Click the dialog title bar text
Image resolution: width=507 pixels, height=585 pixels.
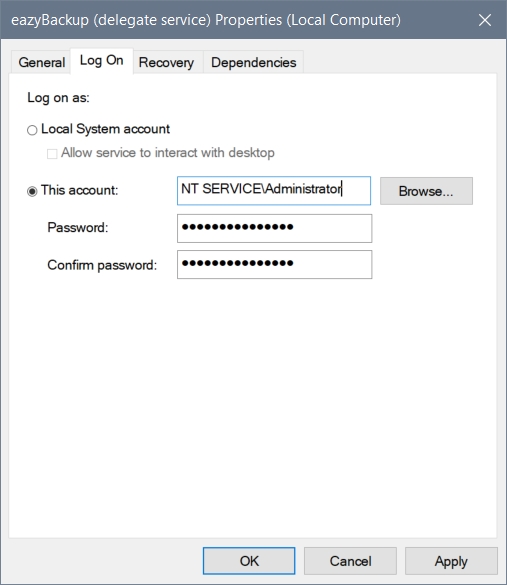pos(206,20)
